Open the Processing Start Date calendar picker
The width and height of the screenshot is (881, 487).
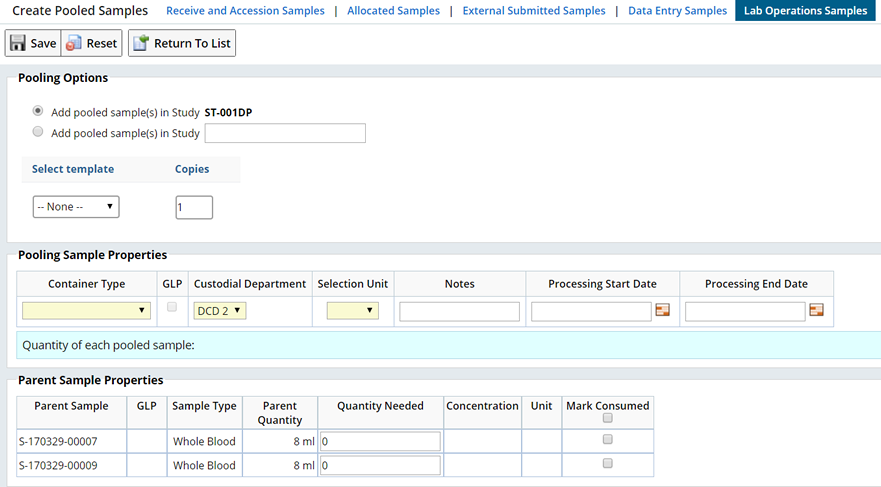coord(662,310)
